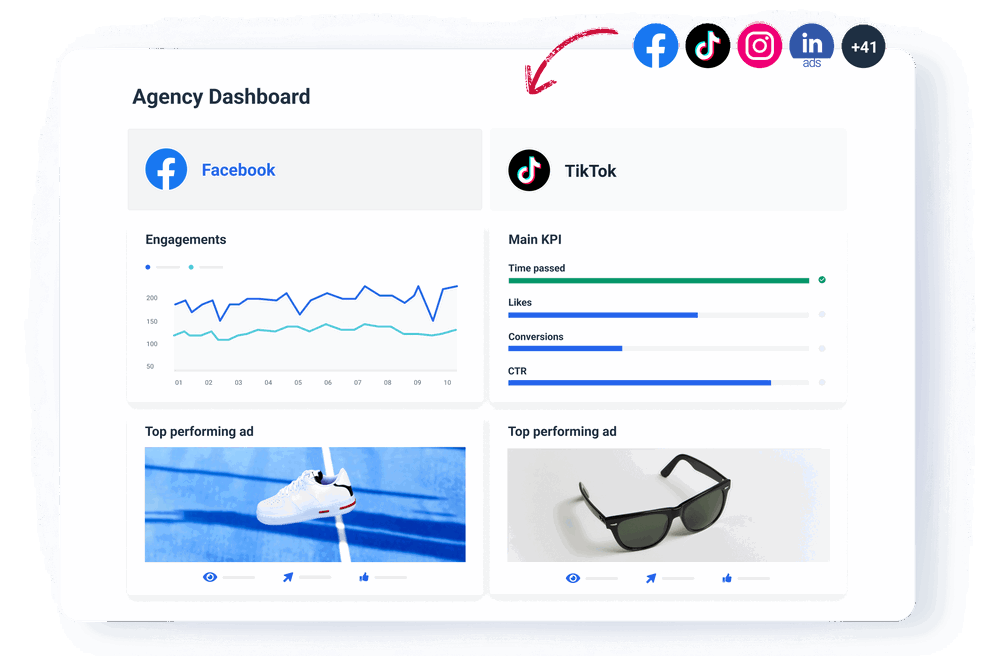This screenshot has height=656, width=992.
Task: Toggle the Likes KPI status circle
Action: coord(822,314)
